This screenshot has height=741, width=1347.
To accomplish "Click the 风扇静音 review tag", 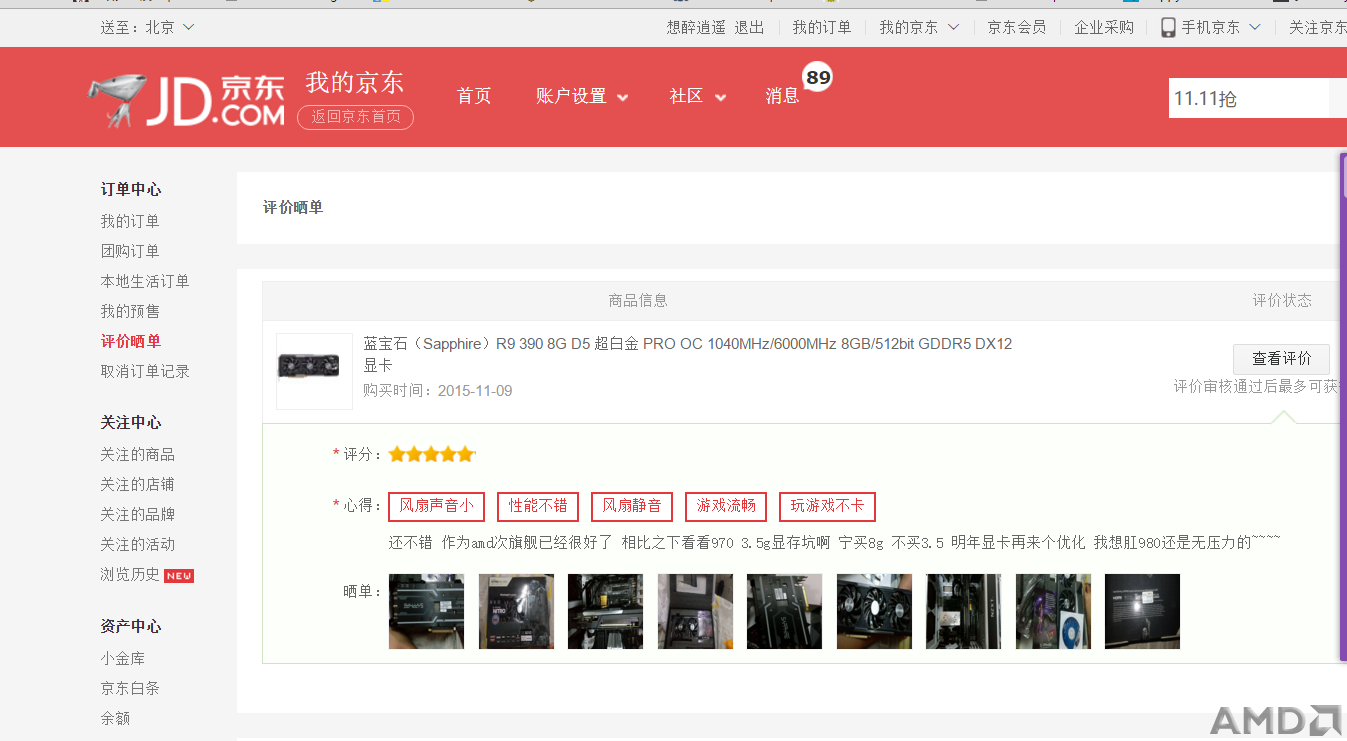I will coord(632,506).
